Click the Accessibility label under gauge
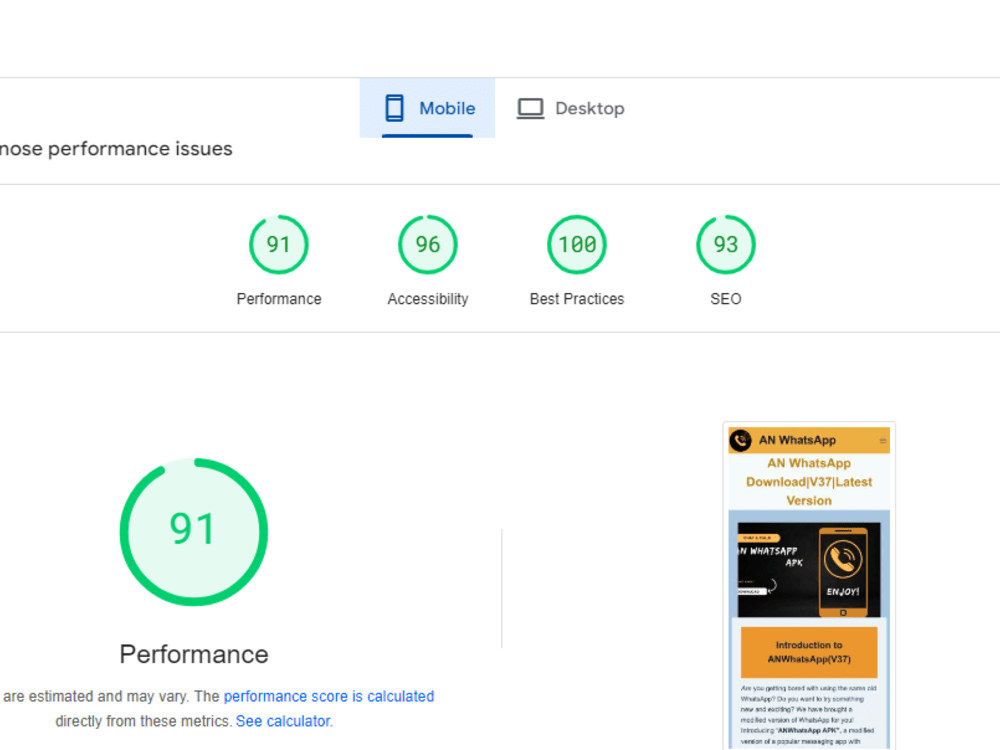This screenshot has height=750, width=1000. tap(428, 298)
